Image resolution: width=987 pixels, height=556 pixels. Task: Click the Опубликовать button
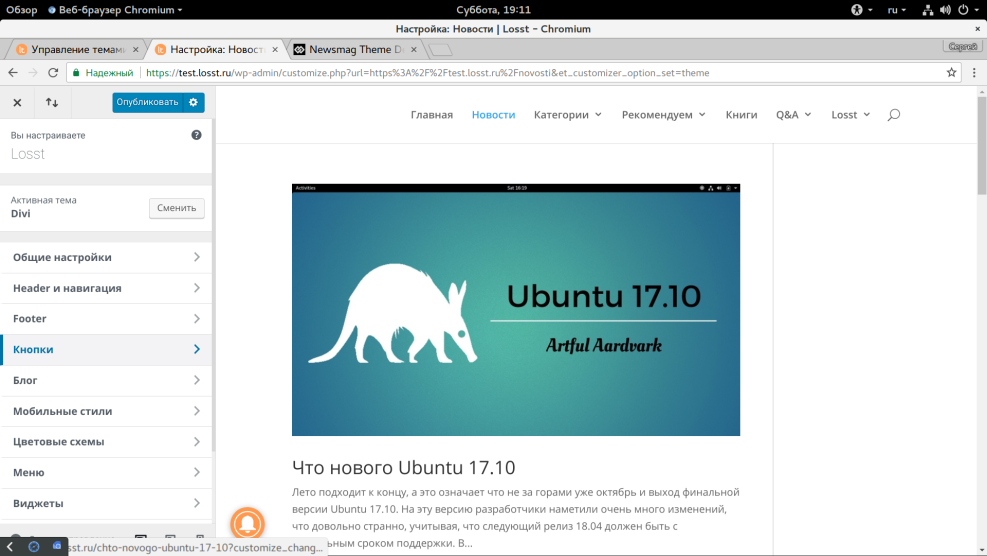pos(147,102)
